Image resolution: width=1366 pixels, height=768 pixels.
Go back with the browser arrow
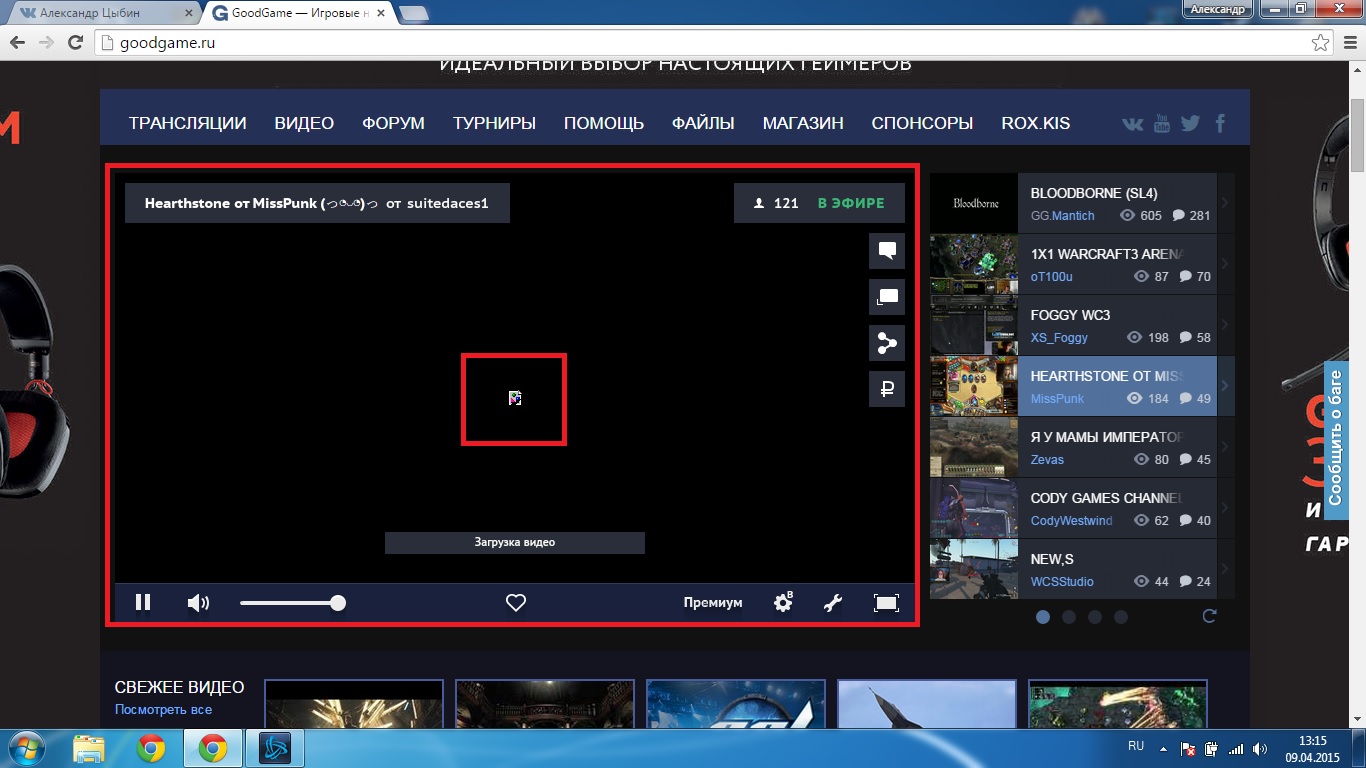click(16, 43)
